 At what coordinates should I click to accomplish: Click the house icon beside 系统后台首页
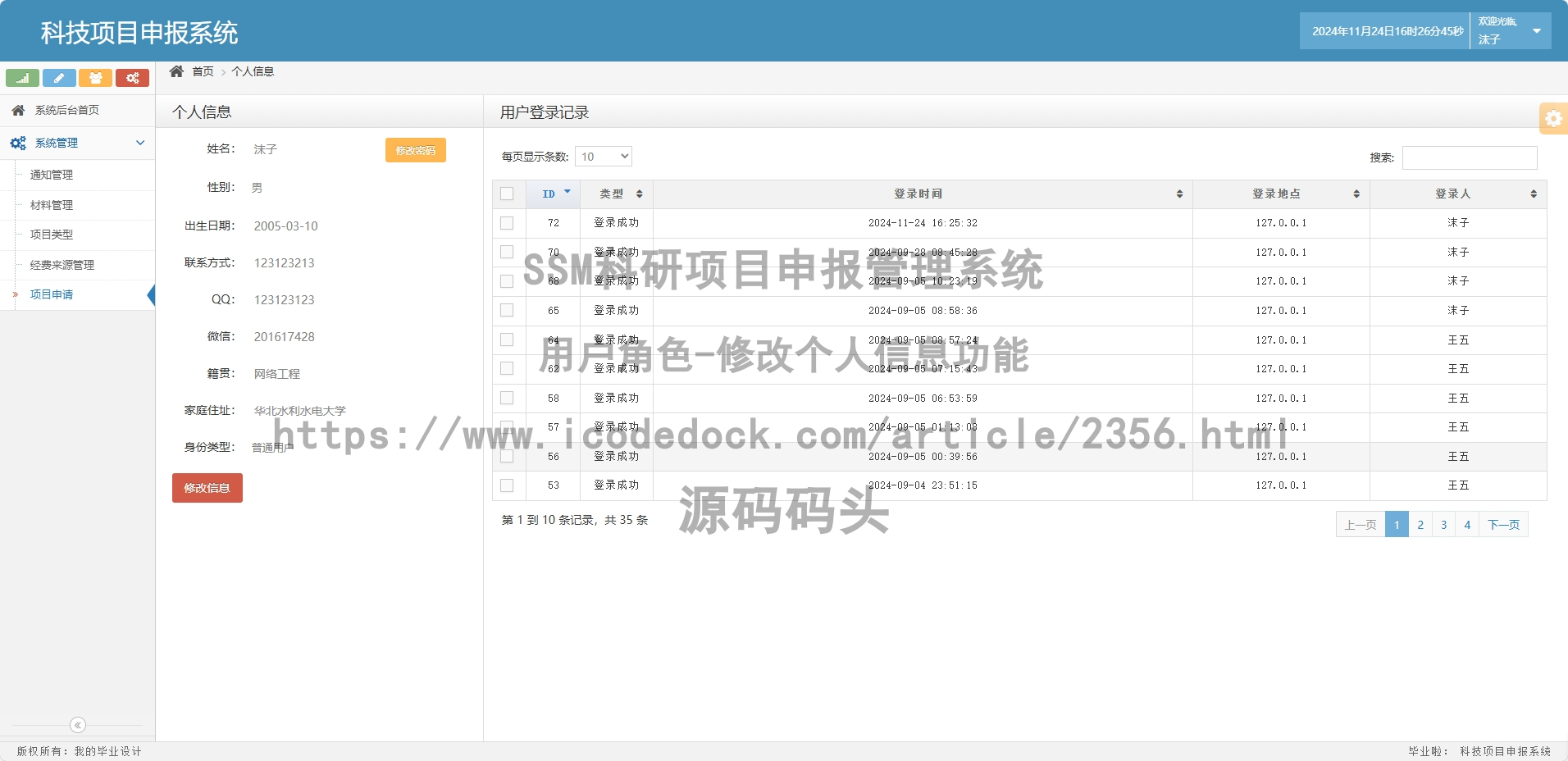[18, 110]
